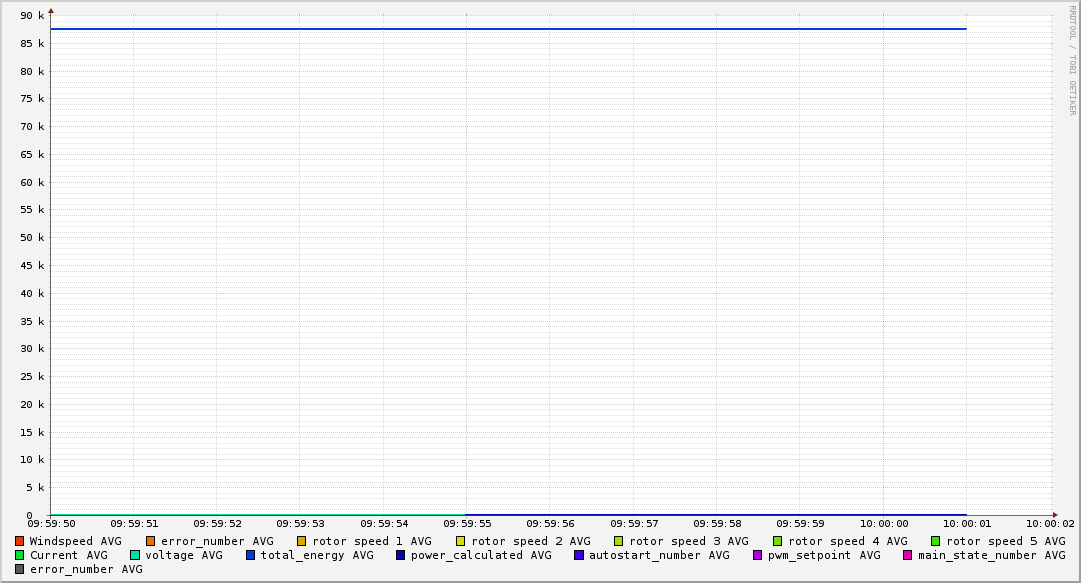Click the gray error_number AVG legend swatch
This screenshot has height=583, width=1081.
(x=20, y=569)
